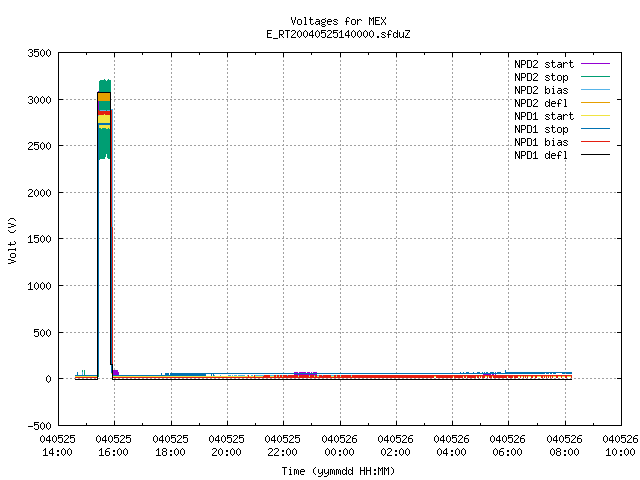Click the dark blue NPD1 stop legend line
This screenshot has height=480, width=640.
595,129
